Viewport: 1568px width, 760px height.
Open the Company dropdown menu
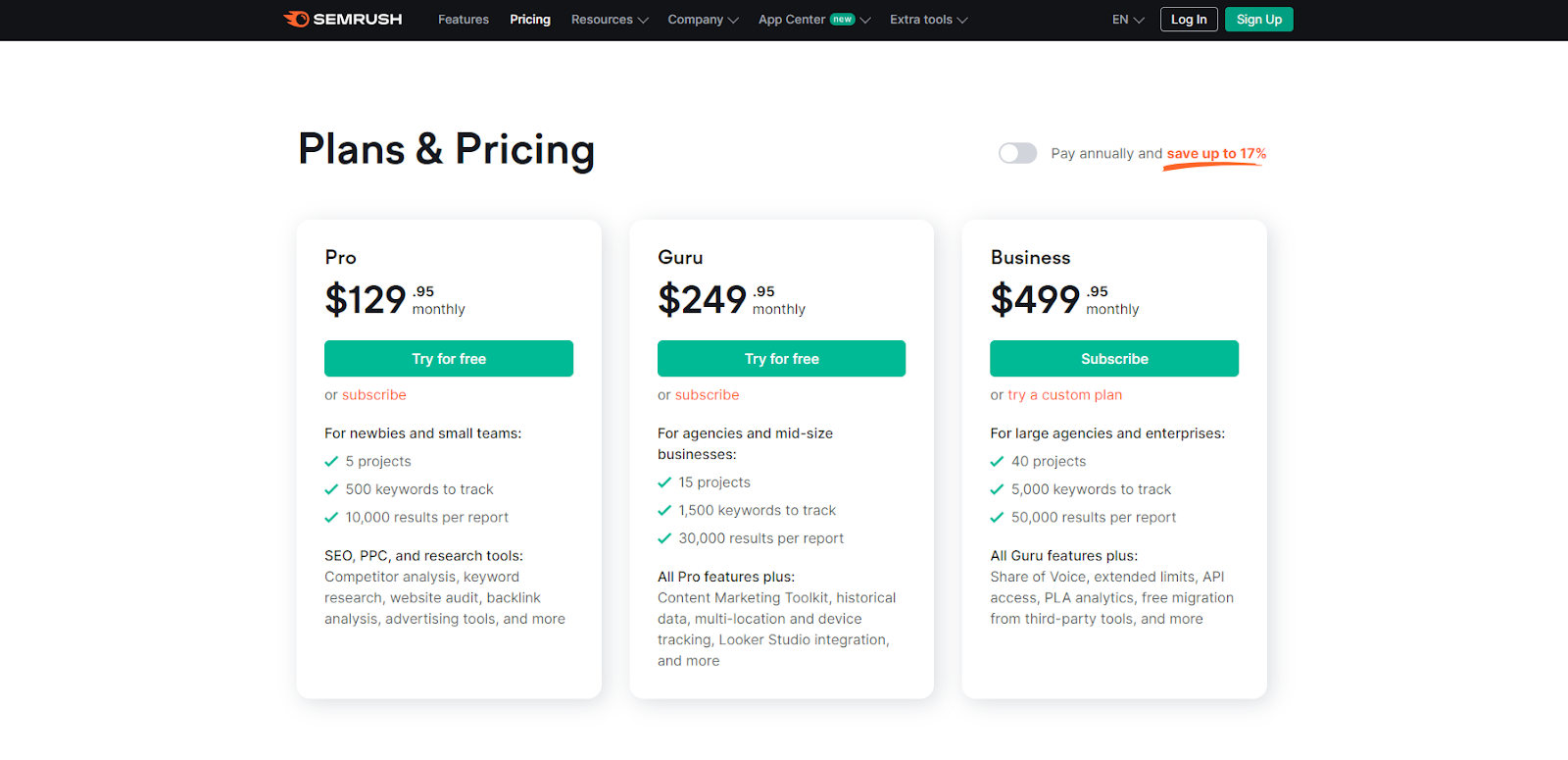(x=703, y=20)
